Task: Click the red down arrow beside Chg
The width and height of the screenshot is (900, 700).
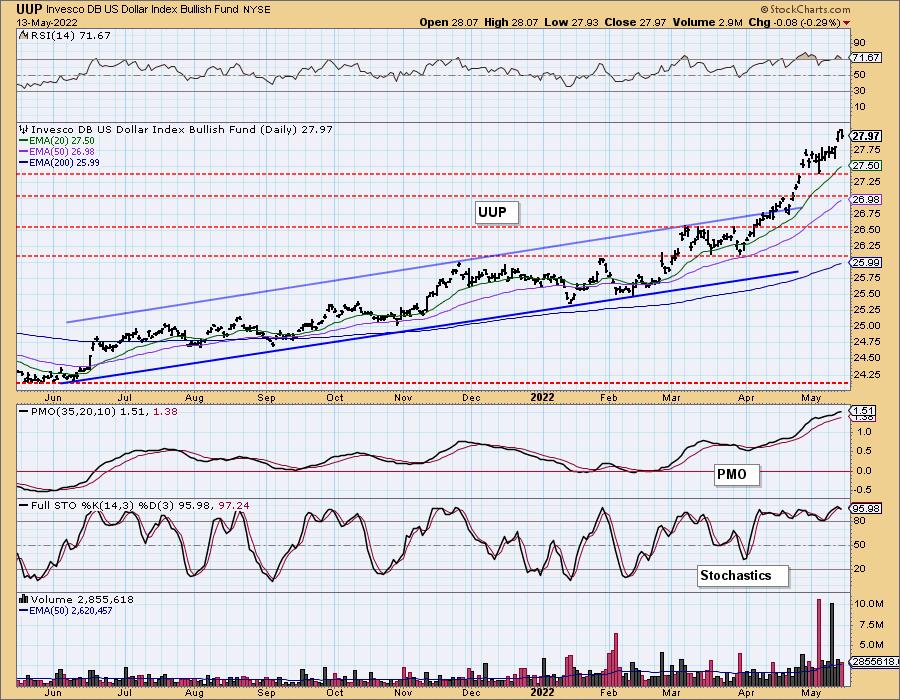Action: pyautogui.click(x=847, y=23)
